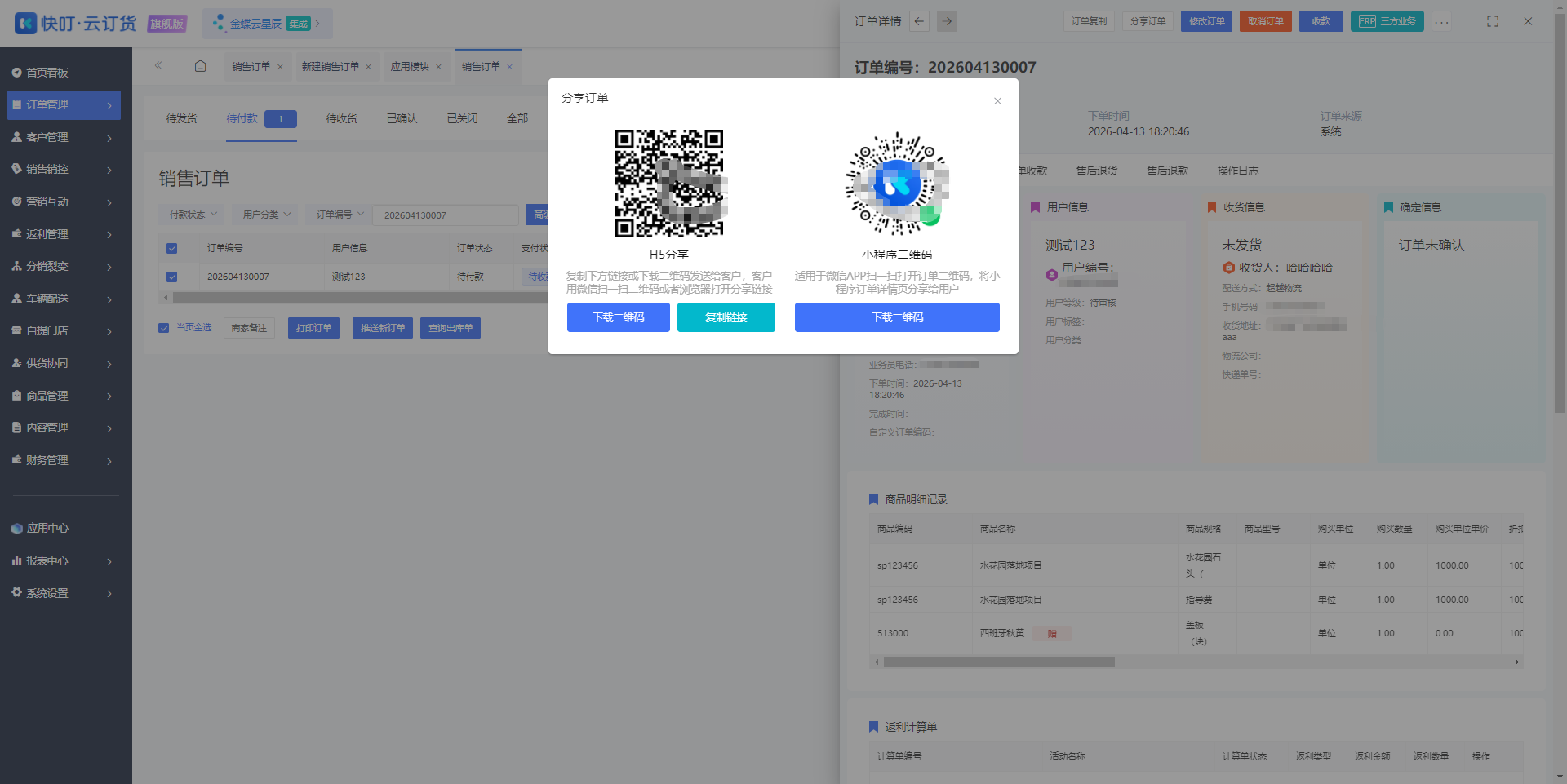Click the 取消订单 button
This screenshot has width=1567, height=784.
click(x=1265, y=21)
